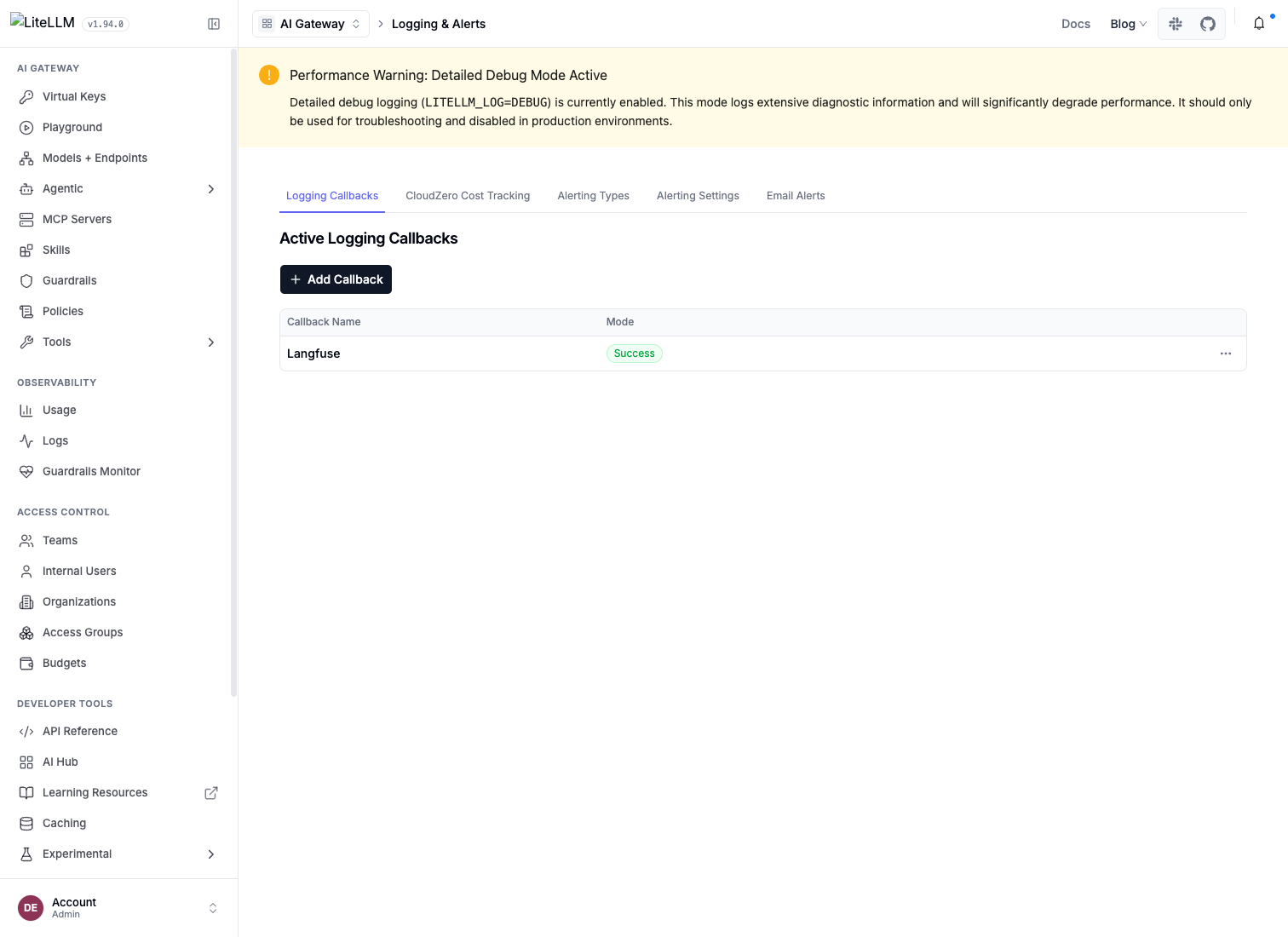
Task: Click the Success mode badge
Action: (635, 354)
